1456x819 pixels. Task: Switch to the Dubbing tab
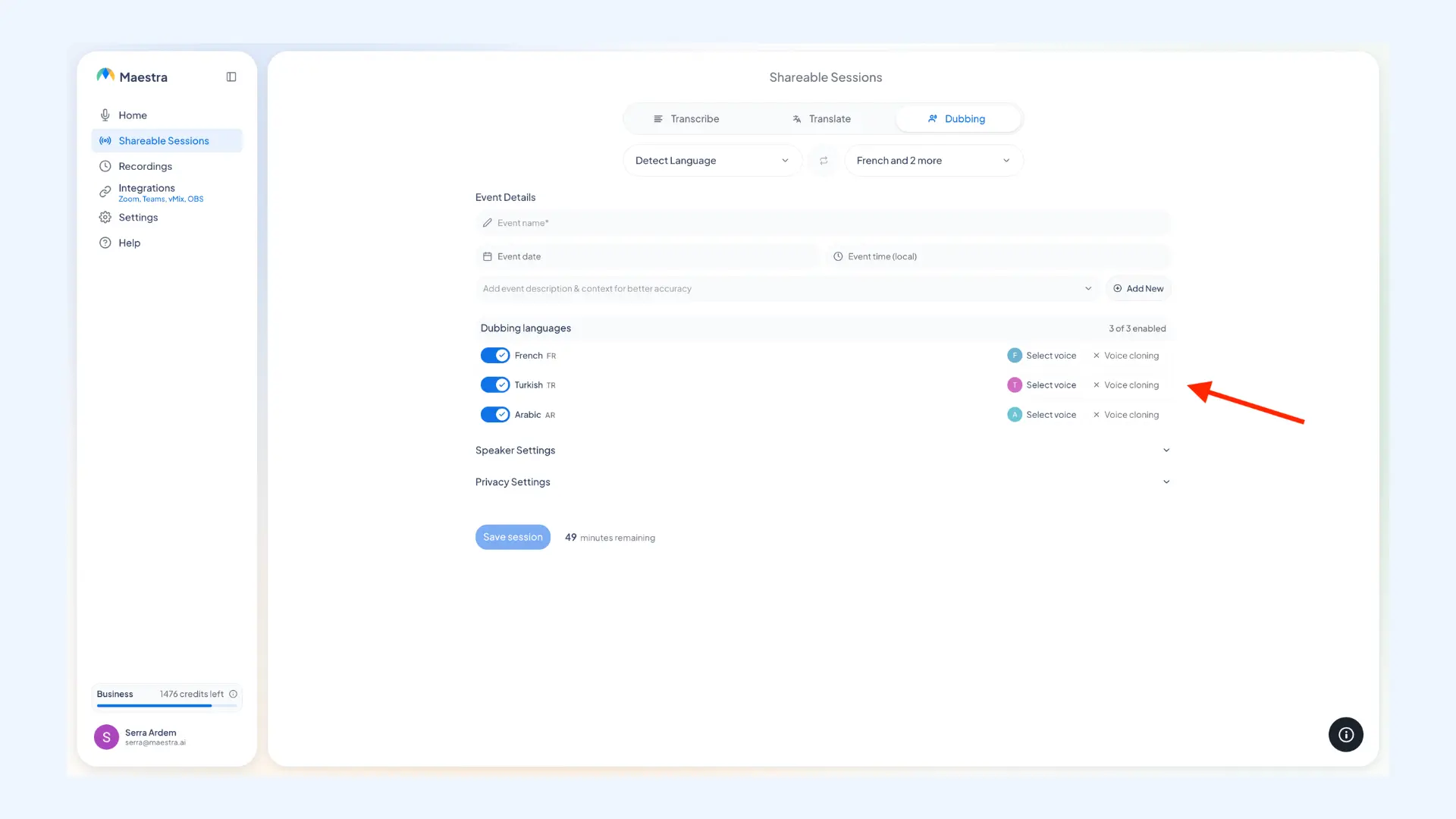(x=958, y=119)
